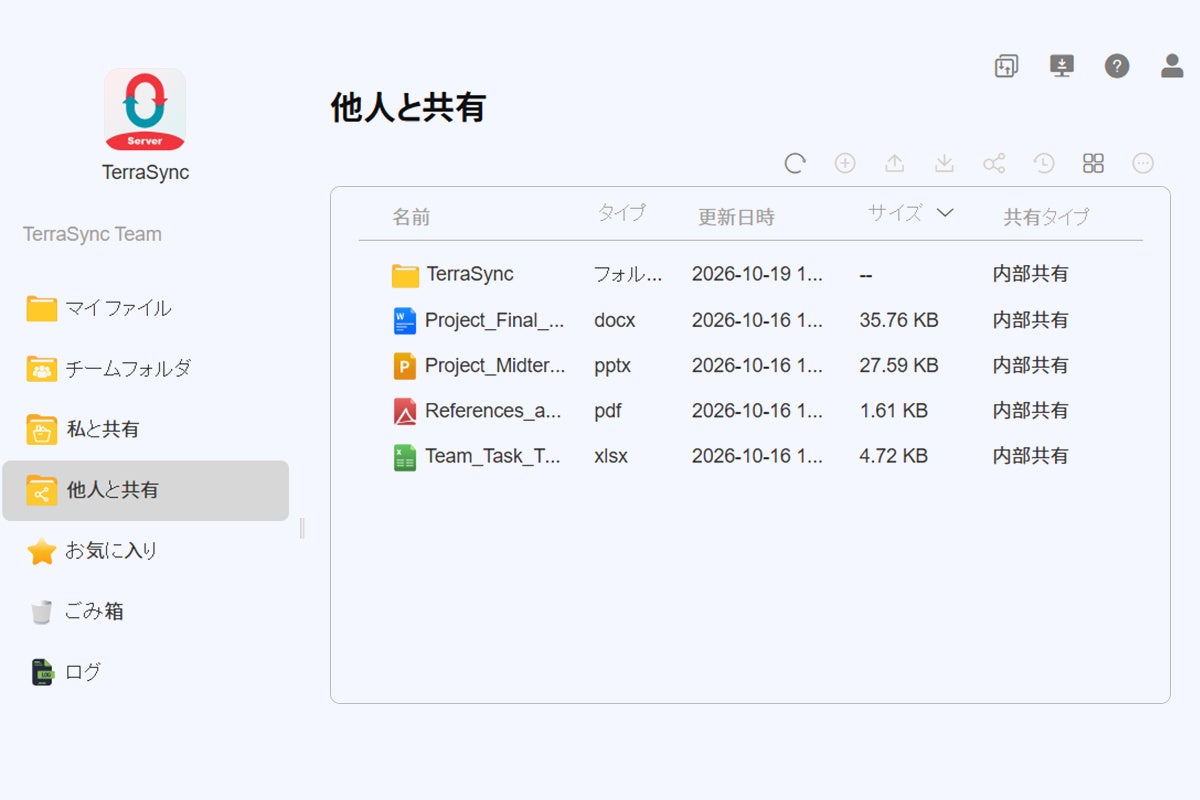Viewport: 1200px width, 800px height.
Task: Select the Project_Final_... docx file name
Action: [x=495, y=320]
